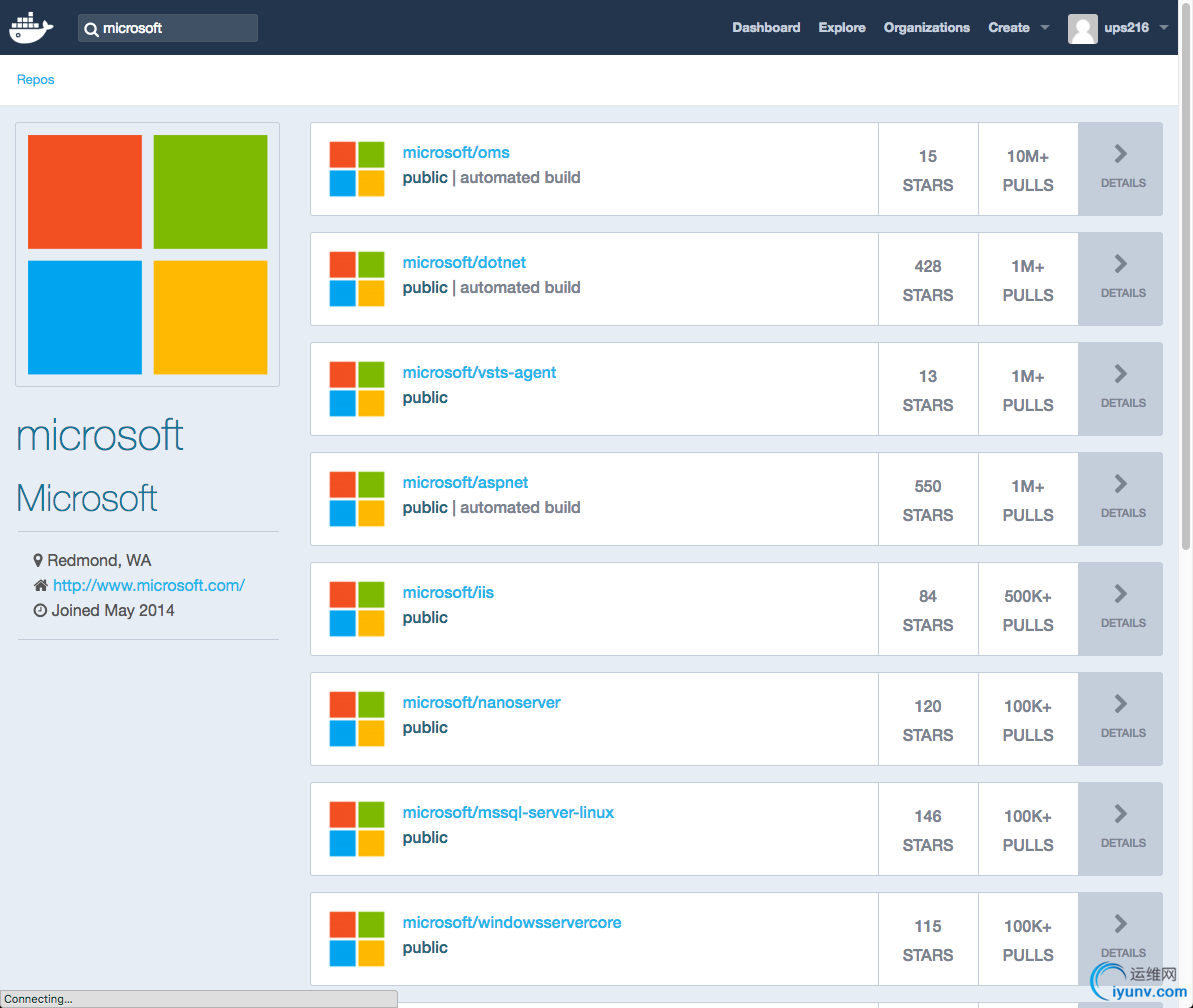
Task: Click the Joined May 2014 text
Action: 113,610
